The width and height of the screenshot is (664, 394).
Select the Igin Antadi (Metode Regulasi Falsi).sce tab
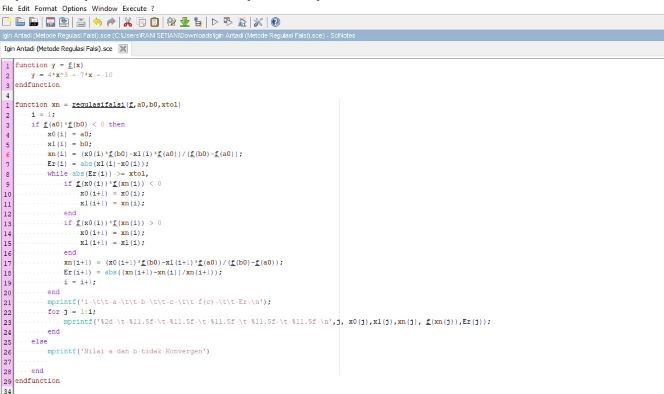(x=58, y=49)
